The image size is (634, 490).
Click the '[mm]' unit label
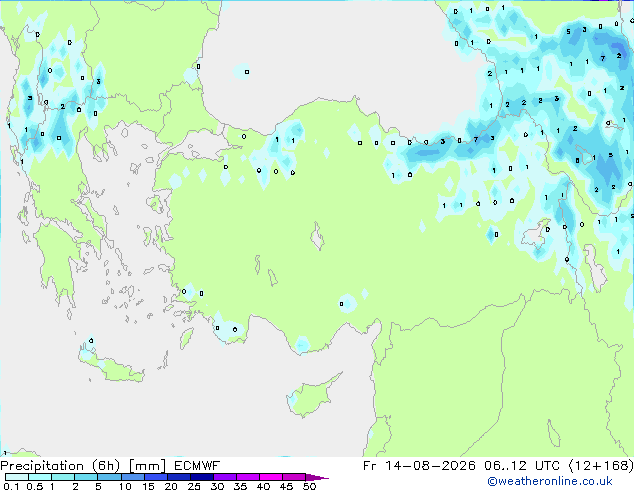pyautogui.click(x=148, y=466)
